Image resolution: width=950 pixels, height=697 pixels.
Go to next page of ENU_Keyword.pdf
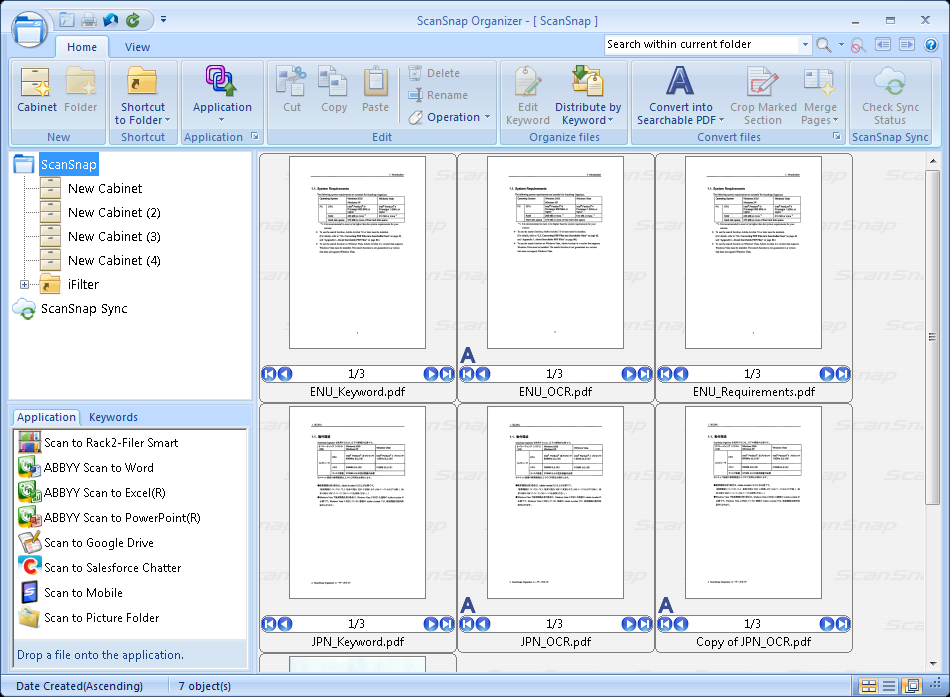coord(431,374)
